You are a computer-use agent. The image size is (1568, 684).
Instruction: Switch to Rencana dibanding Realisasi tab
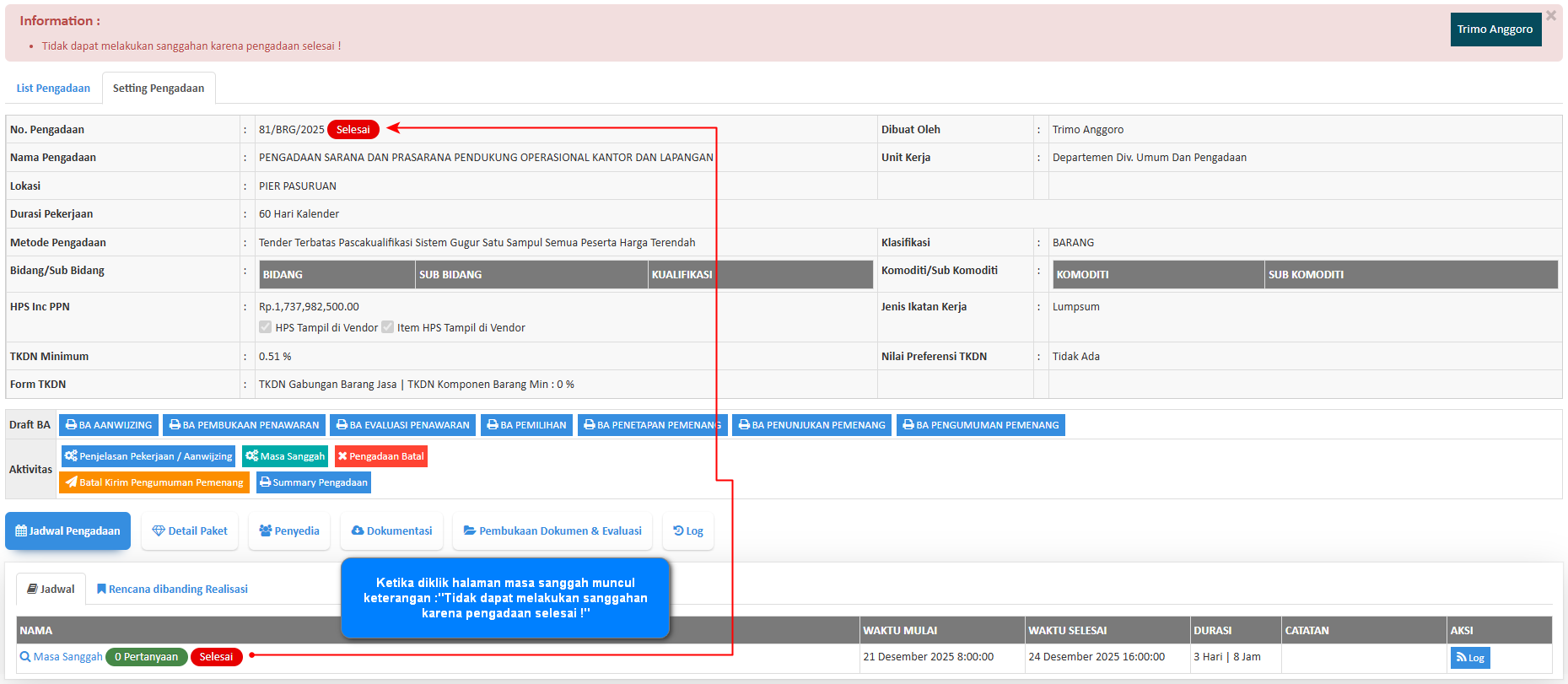[172, 590]
